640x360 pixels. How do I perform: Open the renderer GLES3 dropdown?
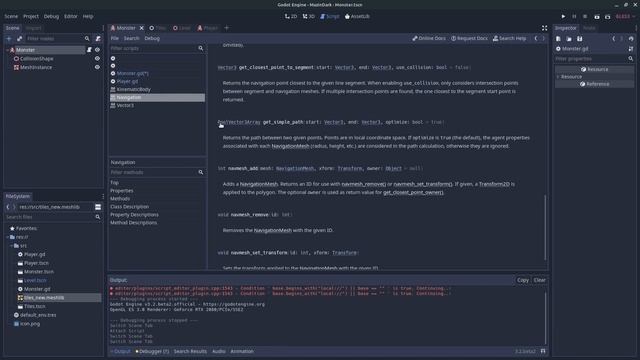coord(625,16)
